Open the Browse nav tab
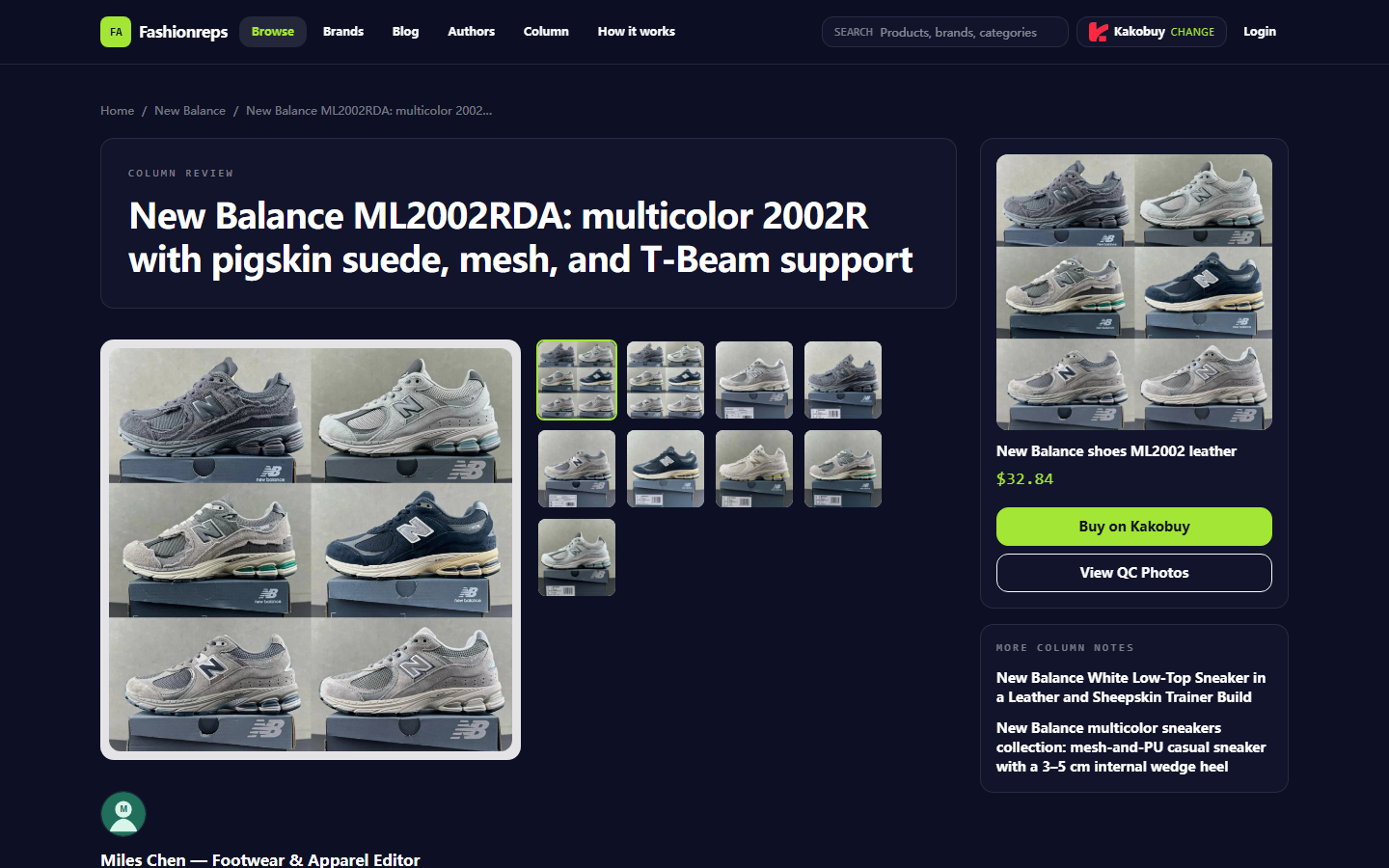Image resolution: width=1389 pixels, height=868 pixels. 273,32
